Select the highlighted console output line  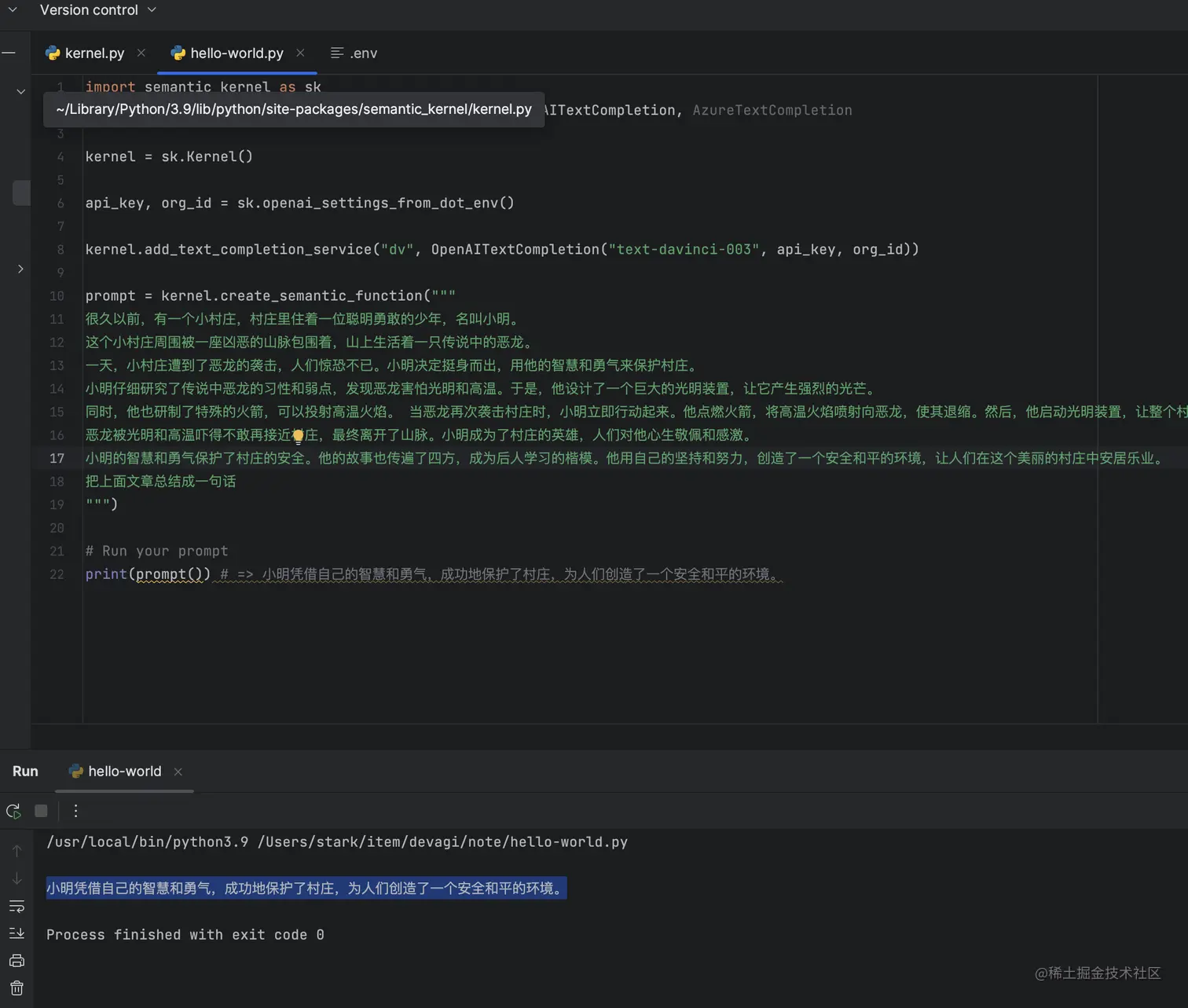point(306,888)
